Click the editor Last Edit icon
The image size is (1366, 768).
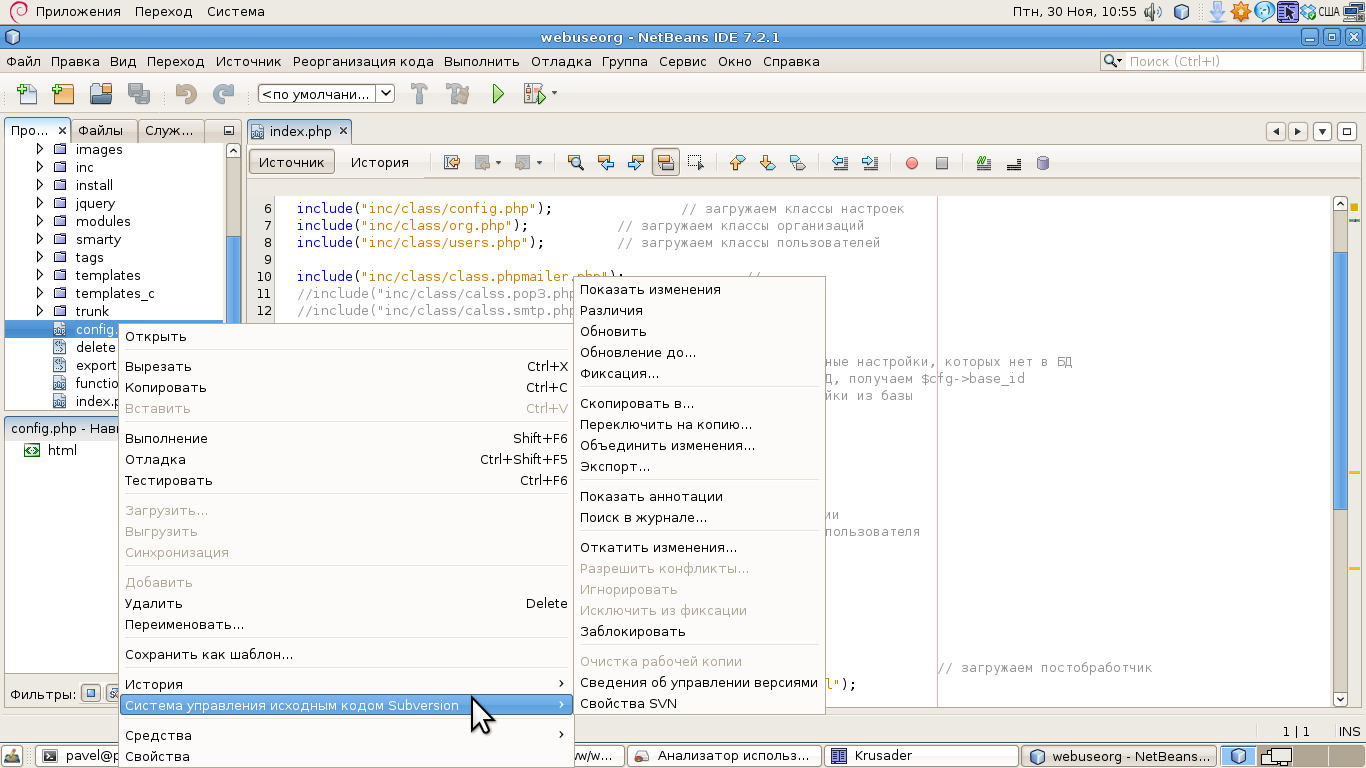[x=452, y=163]
